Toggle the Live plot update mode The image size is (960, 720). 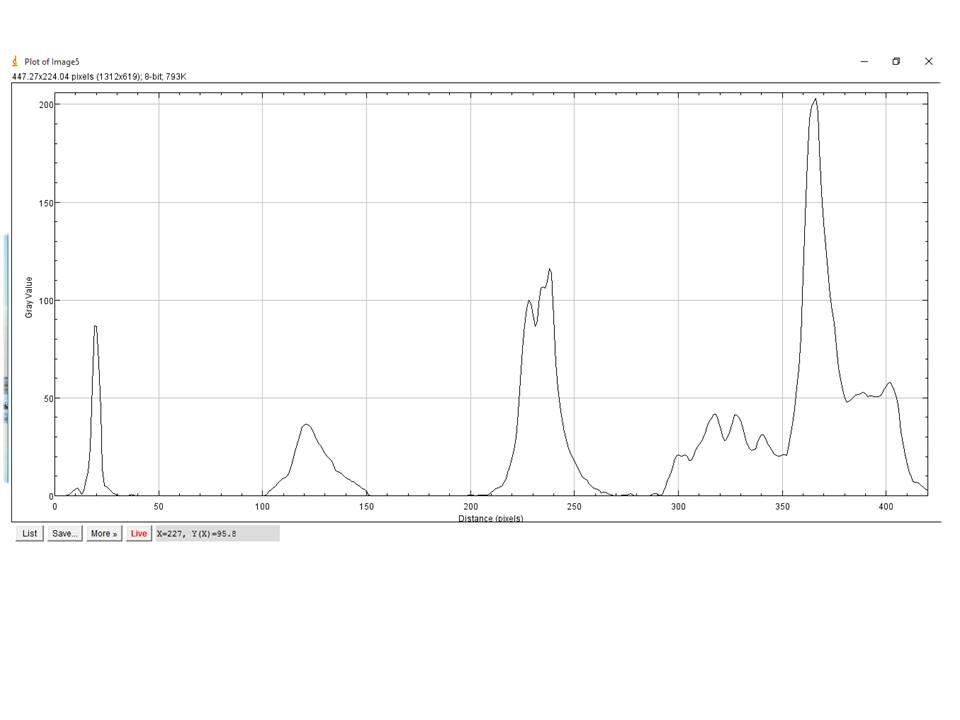click(x=138, y=533)
